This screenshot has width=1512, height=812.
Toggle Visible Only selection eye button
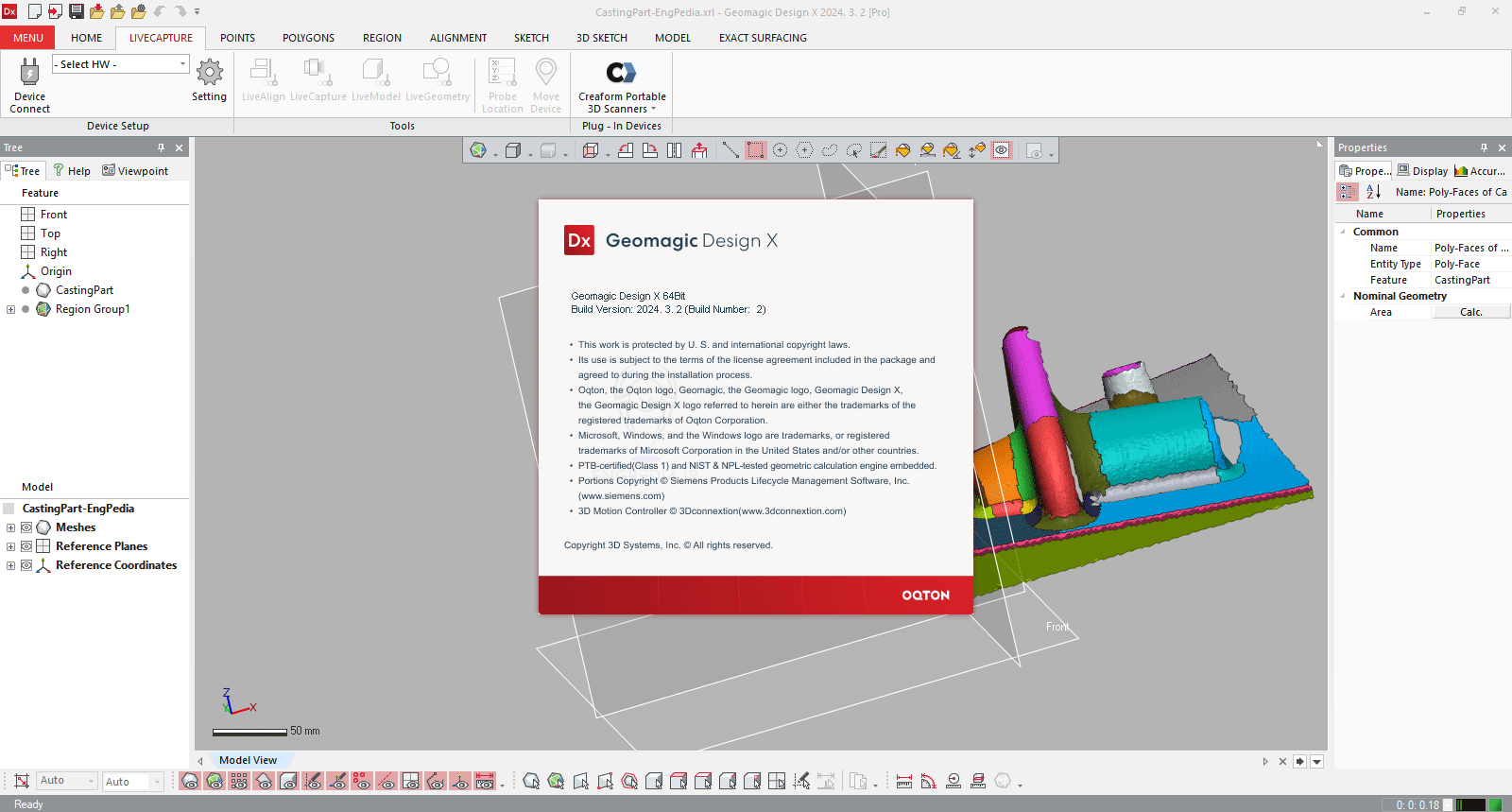click(1001, 150)
